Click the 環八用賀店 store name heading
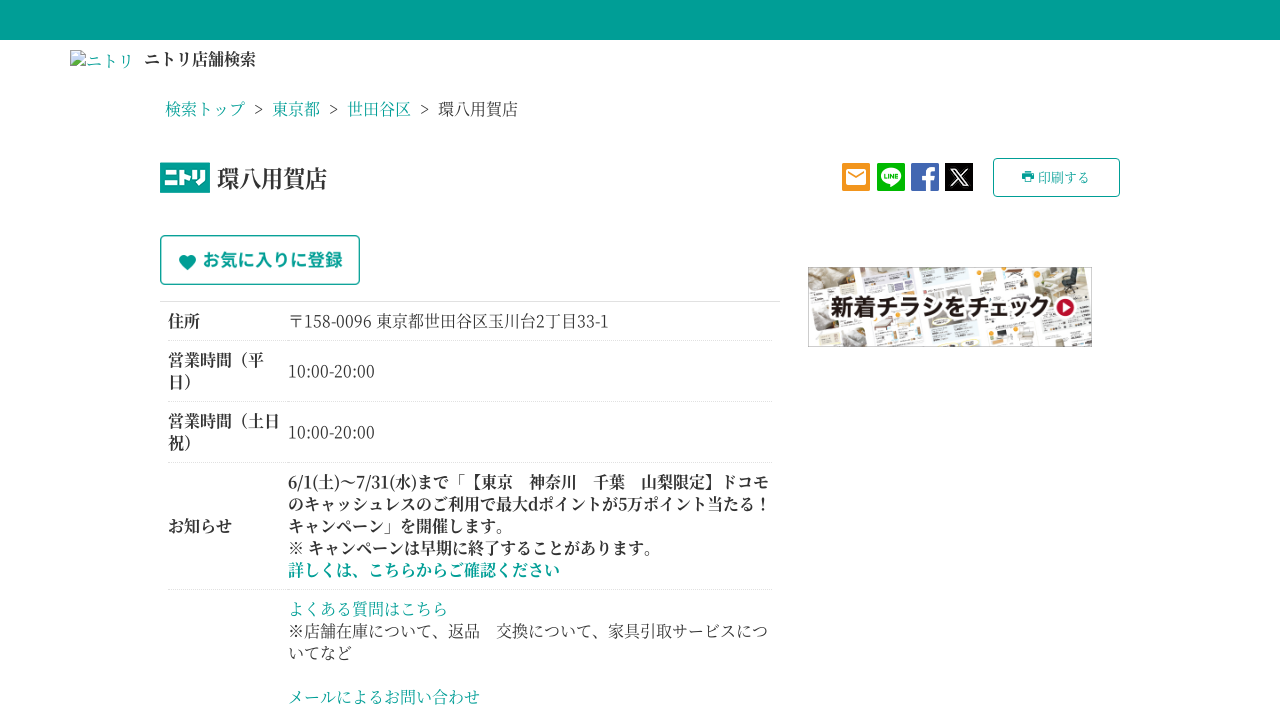This screenshot has height=720, width=1280. click(272, 178)
